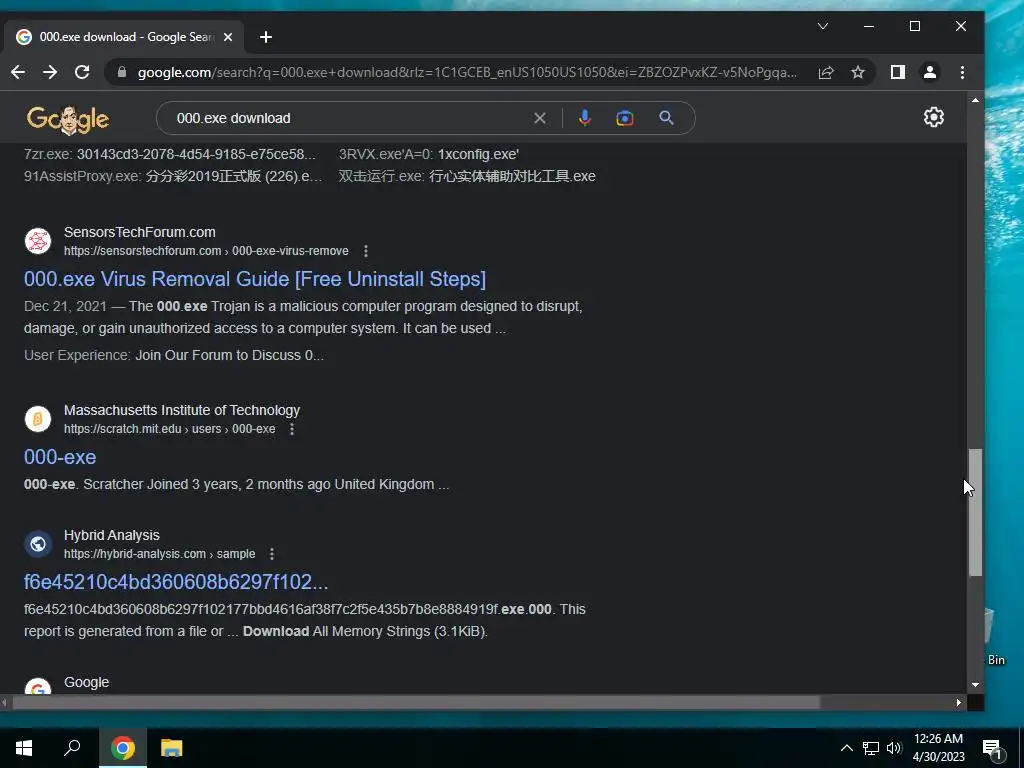Open Chrome side panel
This screenshot has width=1024, height=768.
pos(898,72)
